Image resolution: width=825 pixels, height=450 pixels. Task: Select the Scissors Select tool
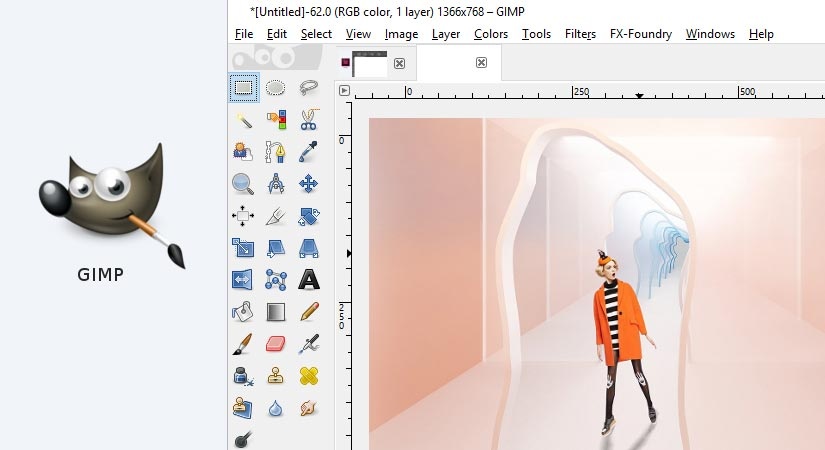308,120
